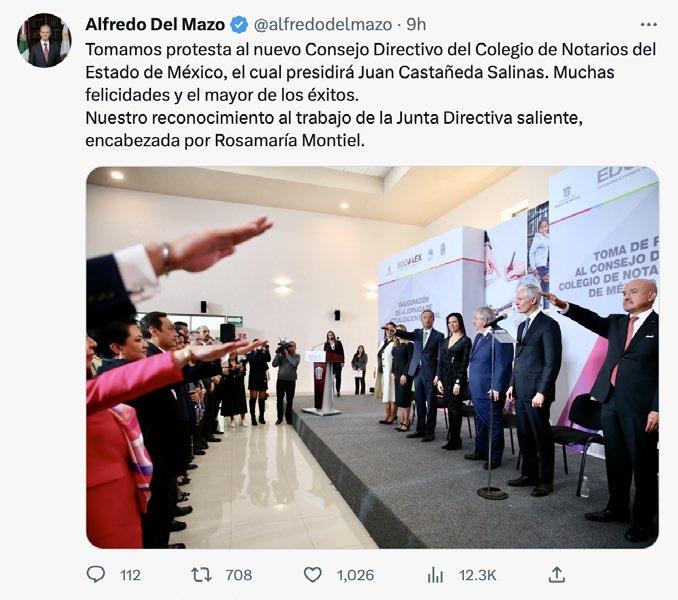Open the @alfredodelmazo handle link
678x600 pixels.
click(x=323, y=25)
